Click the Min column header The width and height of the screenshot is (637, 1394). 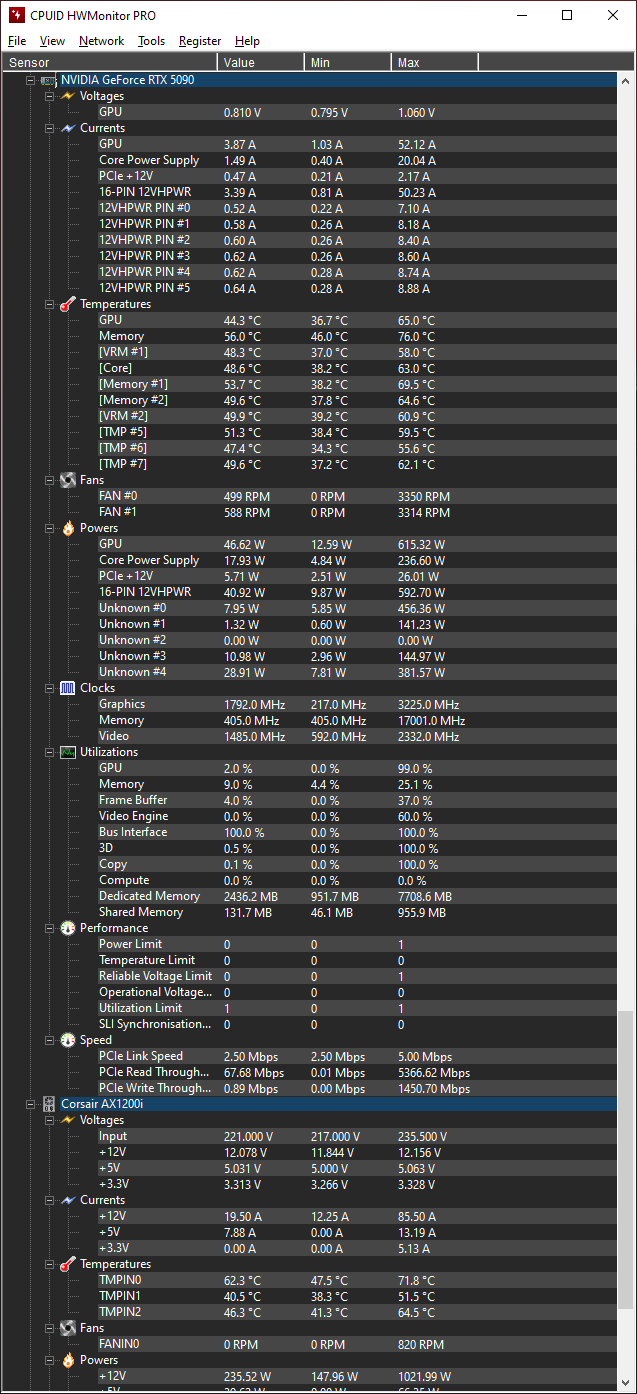[348, 62]
